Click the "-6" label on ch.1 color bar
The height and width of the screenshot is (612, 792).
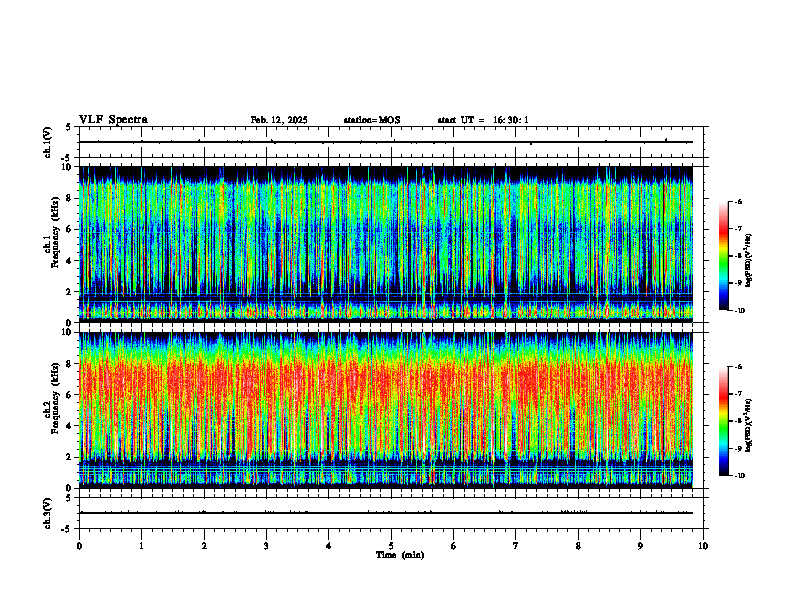[x=738, y=201]
